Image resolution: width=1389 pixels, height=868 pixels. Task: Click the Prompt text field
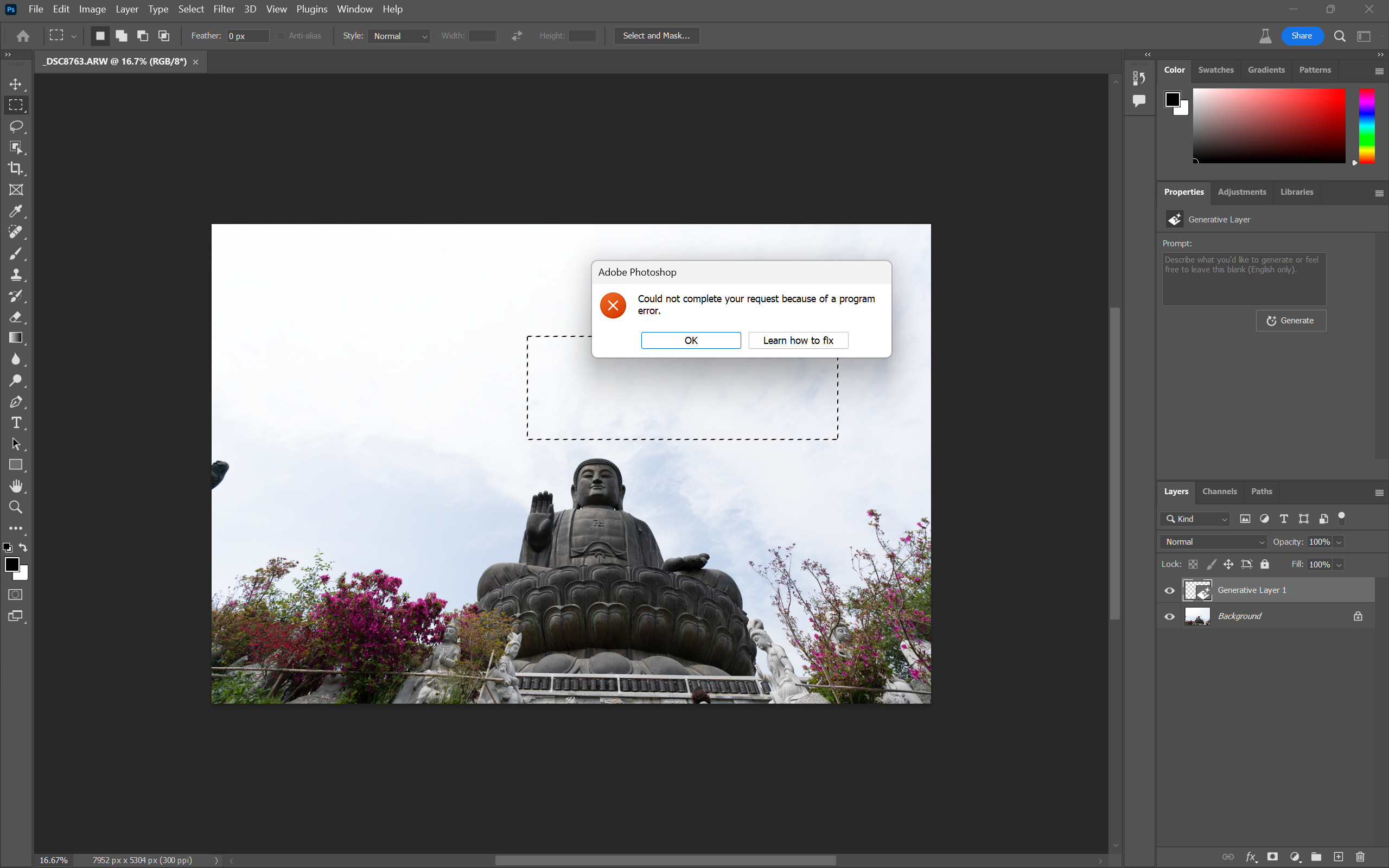tap(1244, 279)
